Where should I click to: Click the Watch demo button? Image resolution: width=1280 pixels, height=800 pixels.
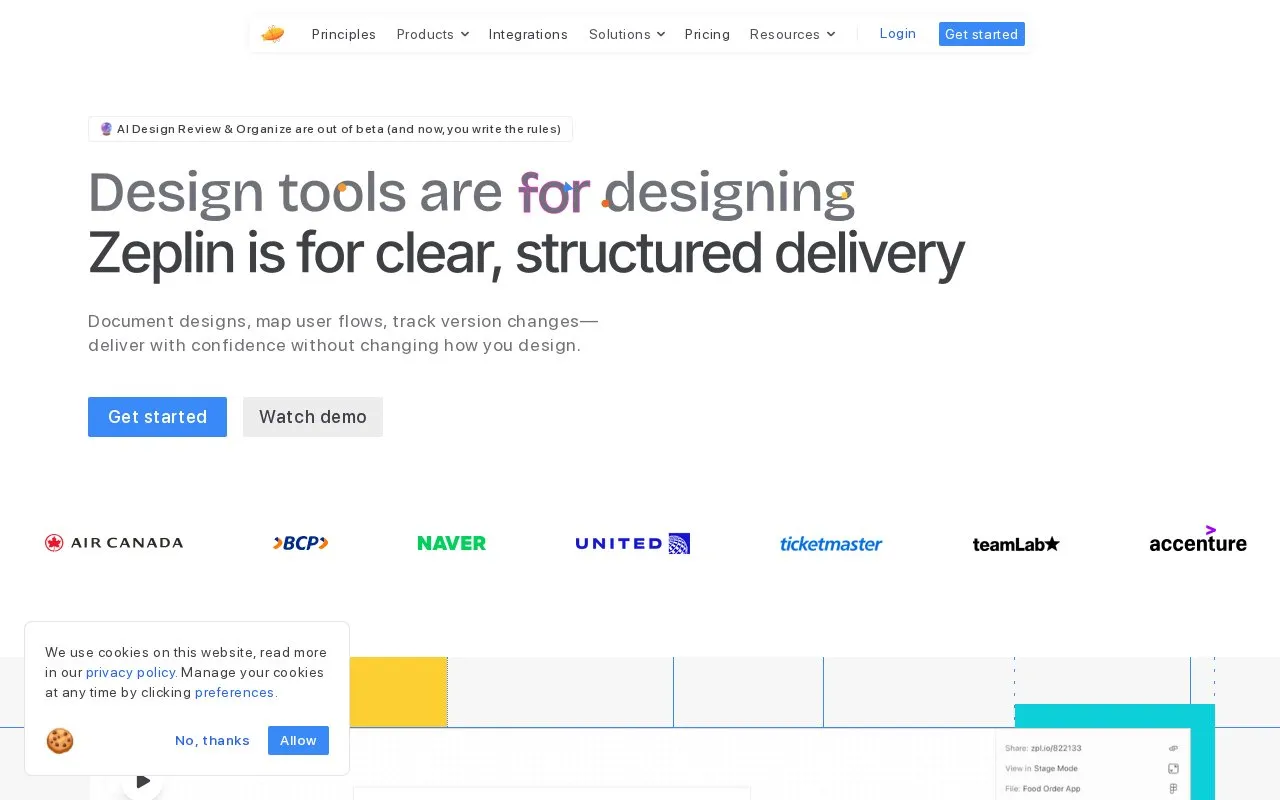click(x=313, y=417)
